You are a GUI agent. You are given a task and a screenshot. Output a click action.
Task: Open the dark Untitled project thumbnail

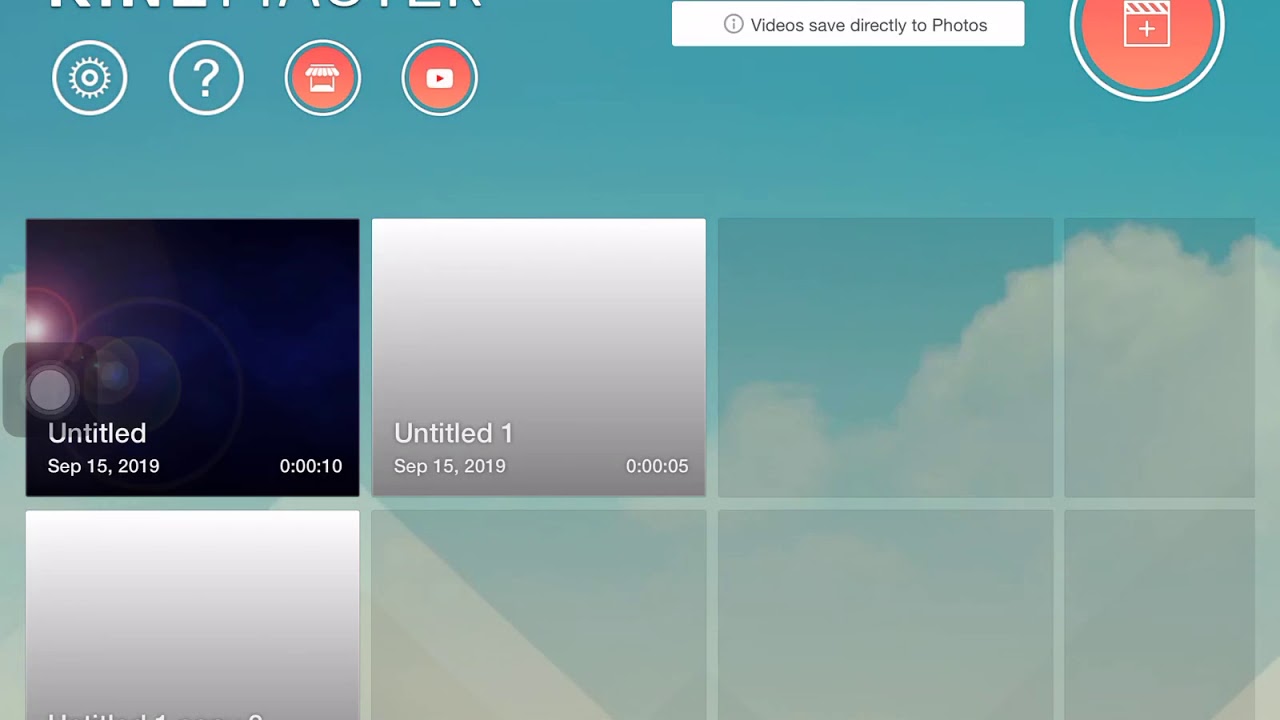pyautogui.click(x=192, y=358)
